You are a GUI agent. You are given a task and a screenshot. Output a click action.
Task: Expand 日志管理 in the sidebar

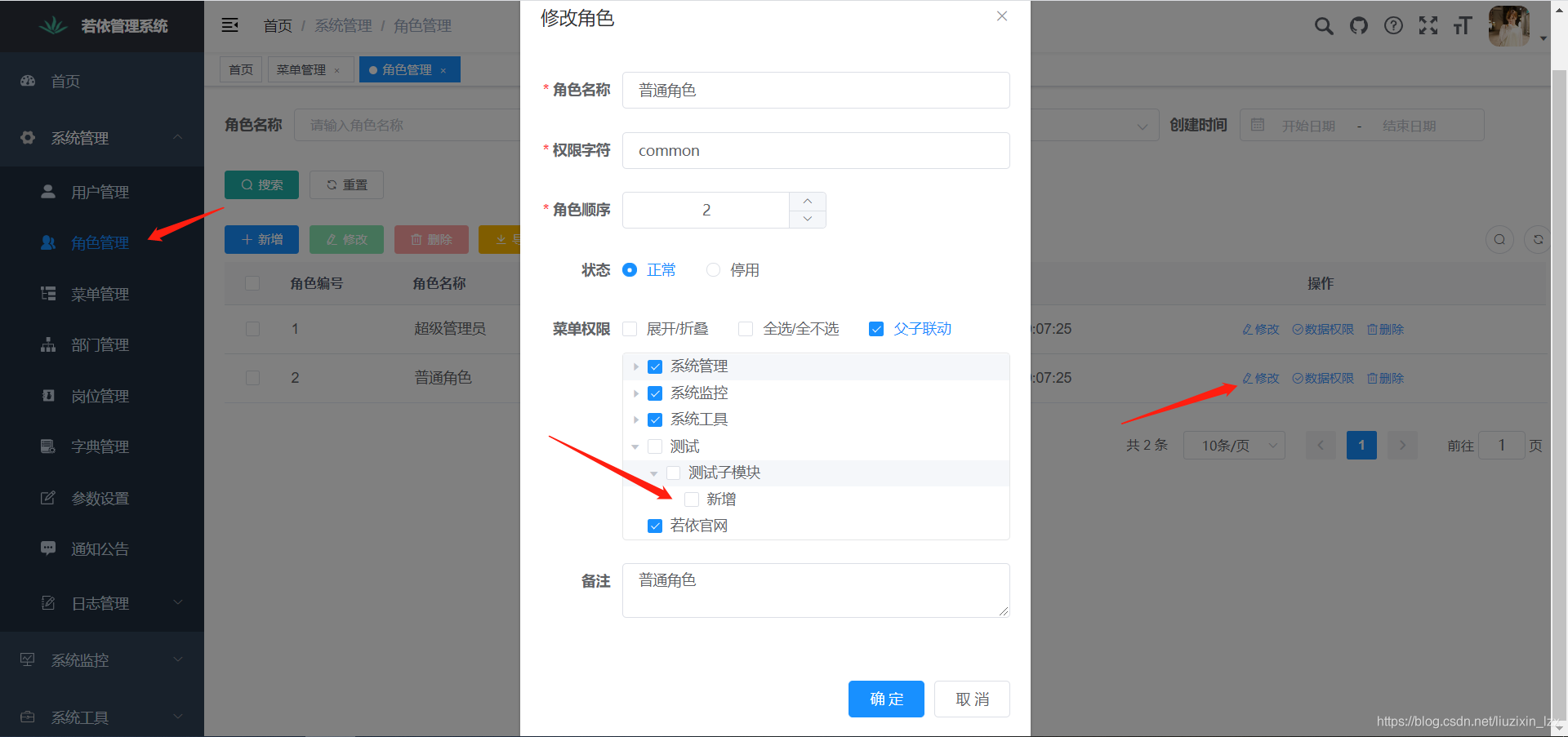[x=102, y=603]
